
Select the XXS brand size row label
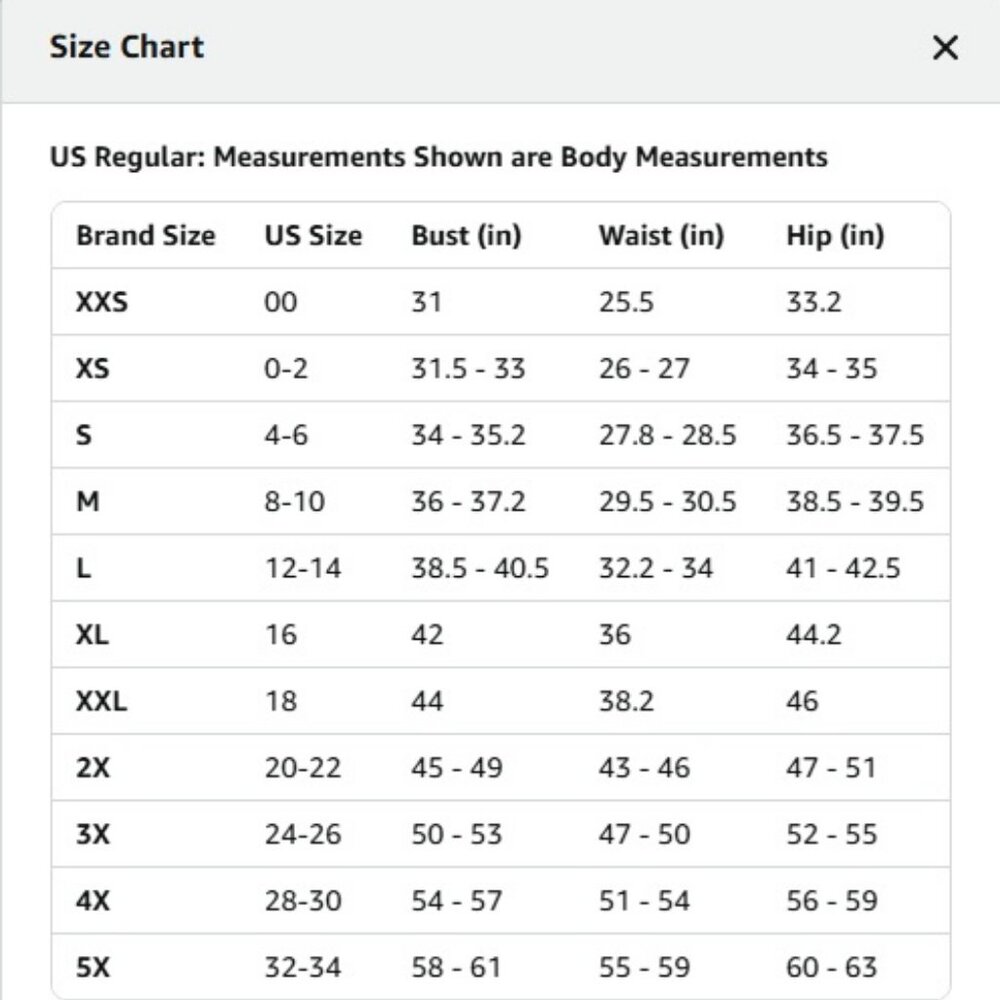coord(102,301)
